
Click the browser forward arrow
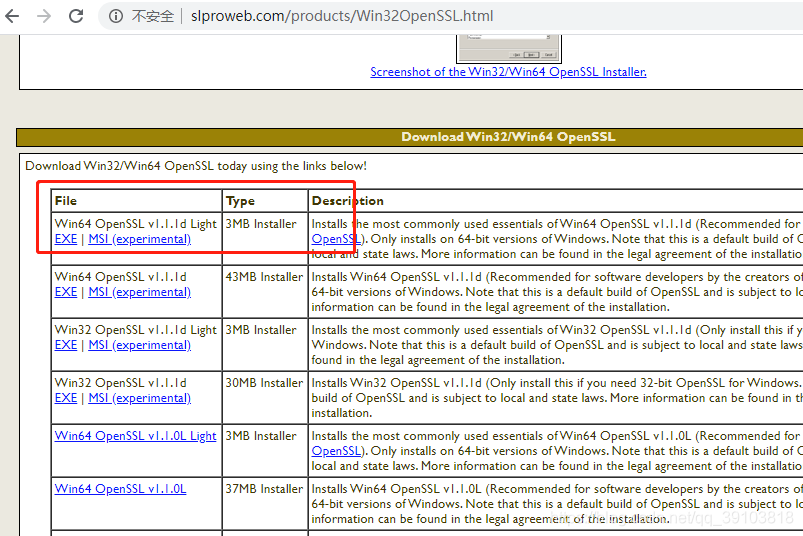coord(44,16)
